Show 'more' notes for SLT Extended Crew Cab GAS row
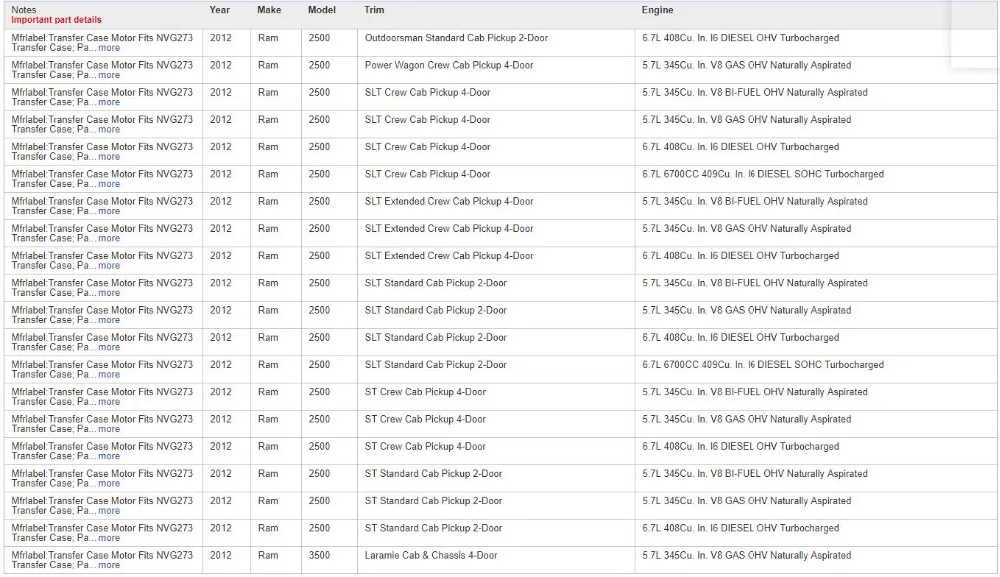1000x577 pixels. pos(109,238)
